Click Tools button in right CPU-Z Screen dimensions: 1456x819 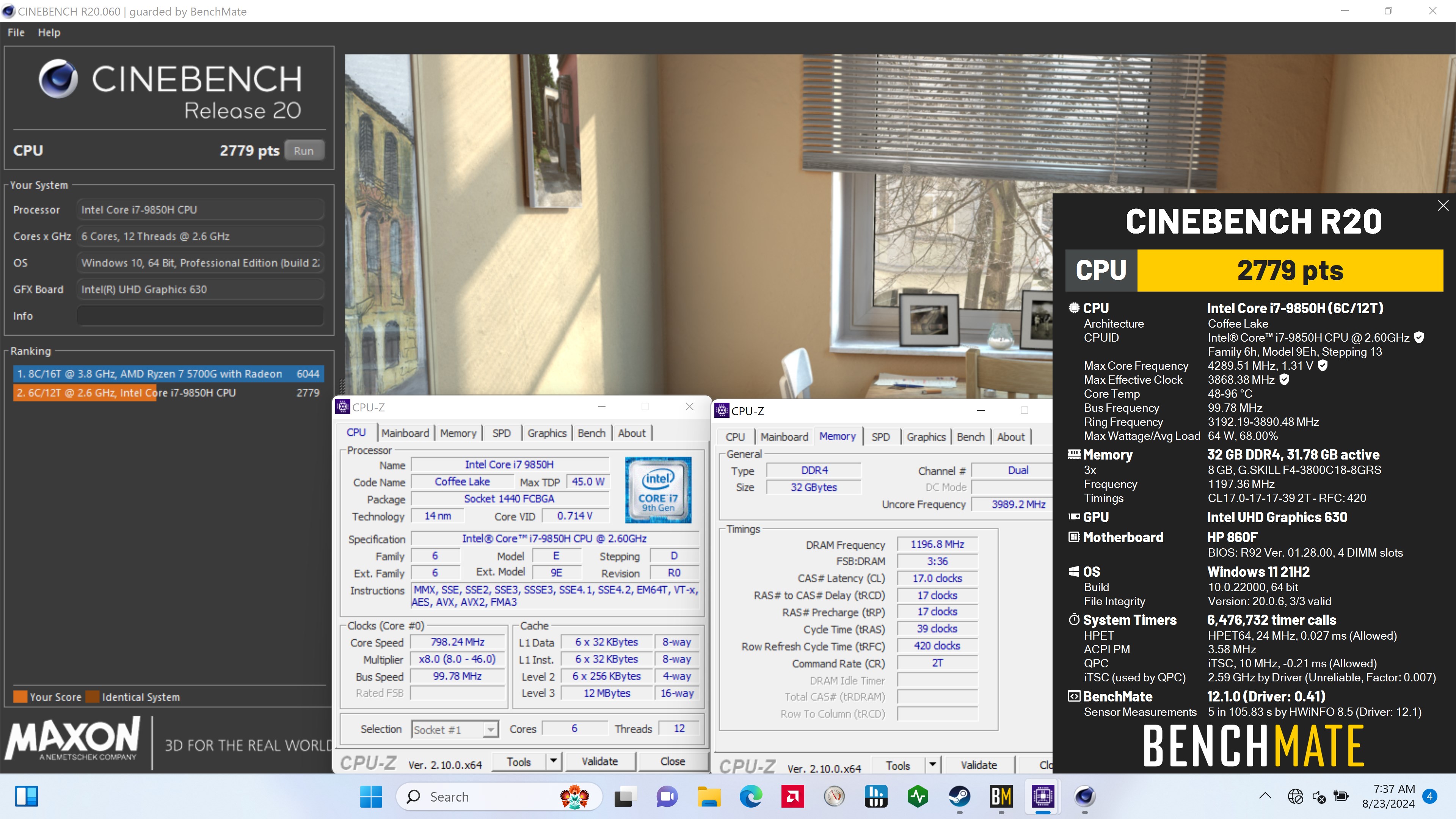pyautogui.click(x=898, y=765)
